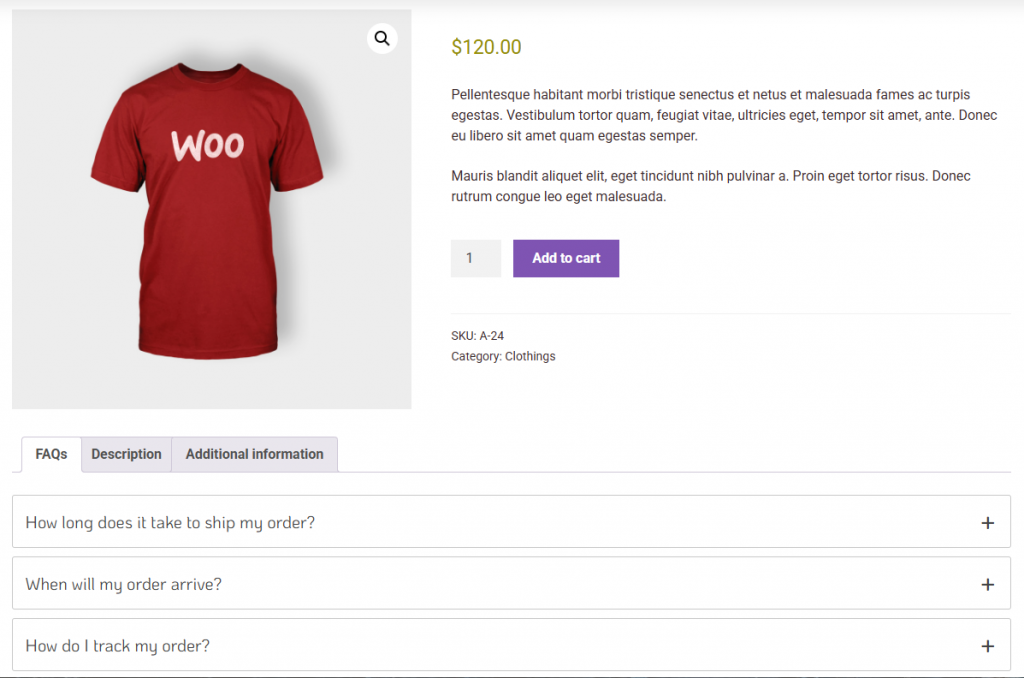Follow the Clothings category link

[530, 356]
